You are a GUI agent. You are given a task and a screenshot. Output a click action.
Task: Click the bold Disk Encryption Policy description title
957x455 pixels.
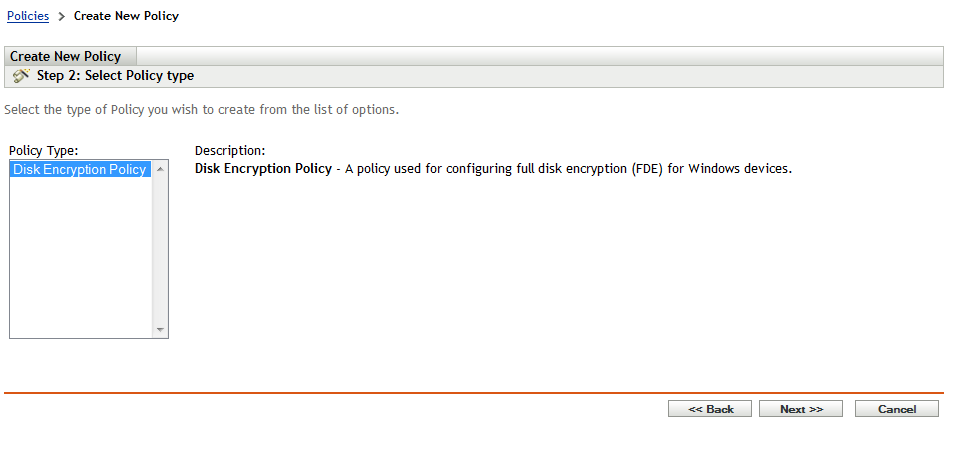[263, 169]
